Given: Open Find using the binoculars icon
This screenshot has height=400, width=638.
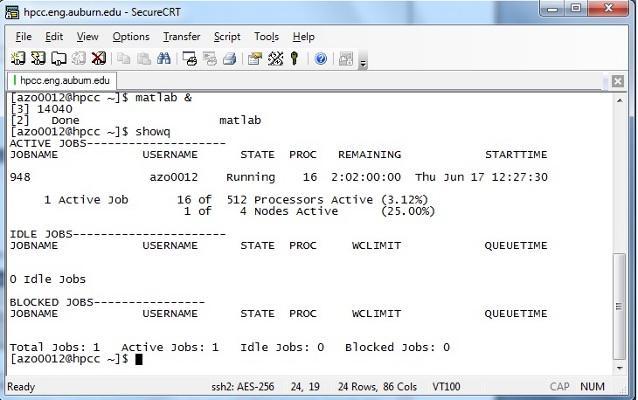Looking at the screenshot, I should (165, 59).
